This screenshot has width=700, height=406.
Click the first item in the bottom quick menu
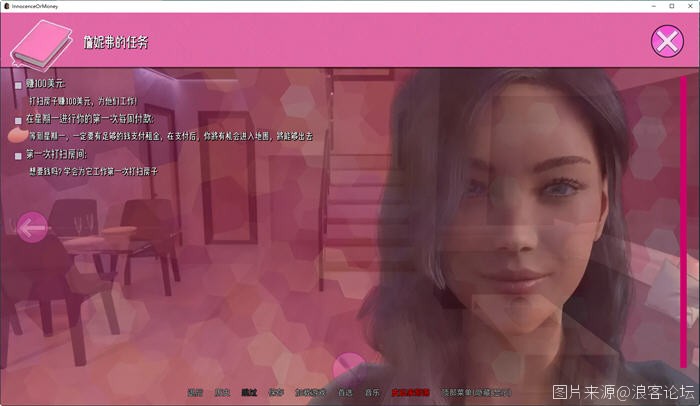coord(195,393)
